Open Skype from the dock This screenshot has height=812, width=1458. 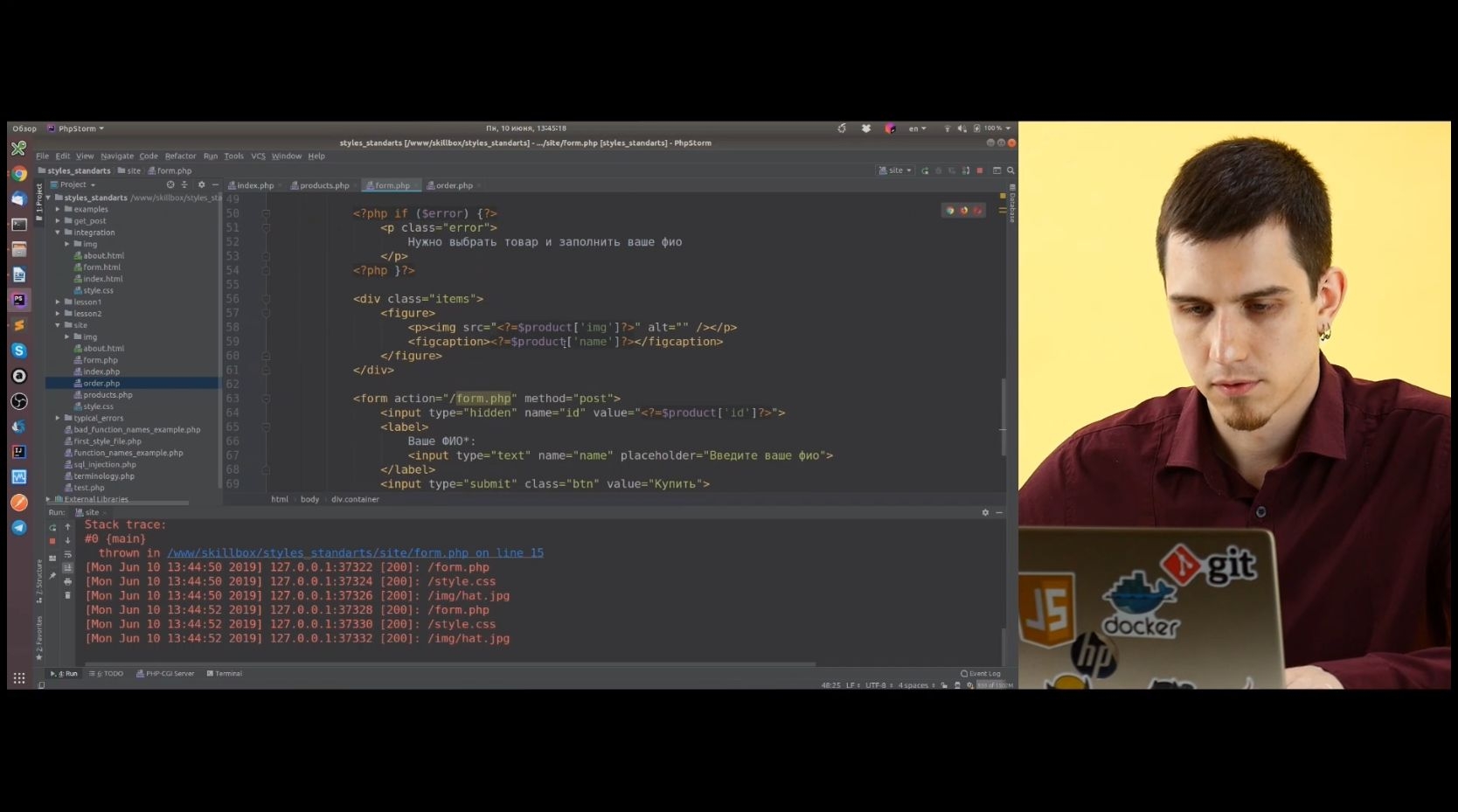click(18, 350)
